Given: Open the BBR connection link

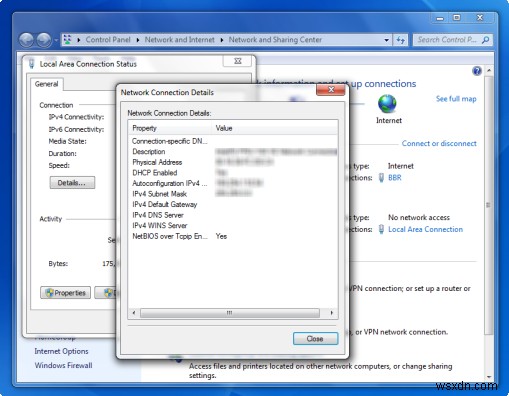Looking at the screenshot, I should pos(395,178).
